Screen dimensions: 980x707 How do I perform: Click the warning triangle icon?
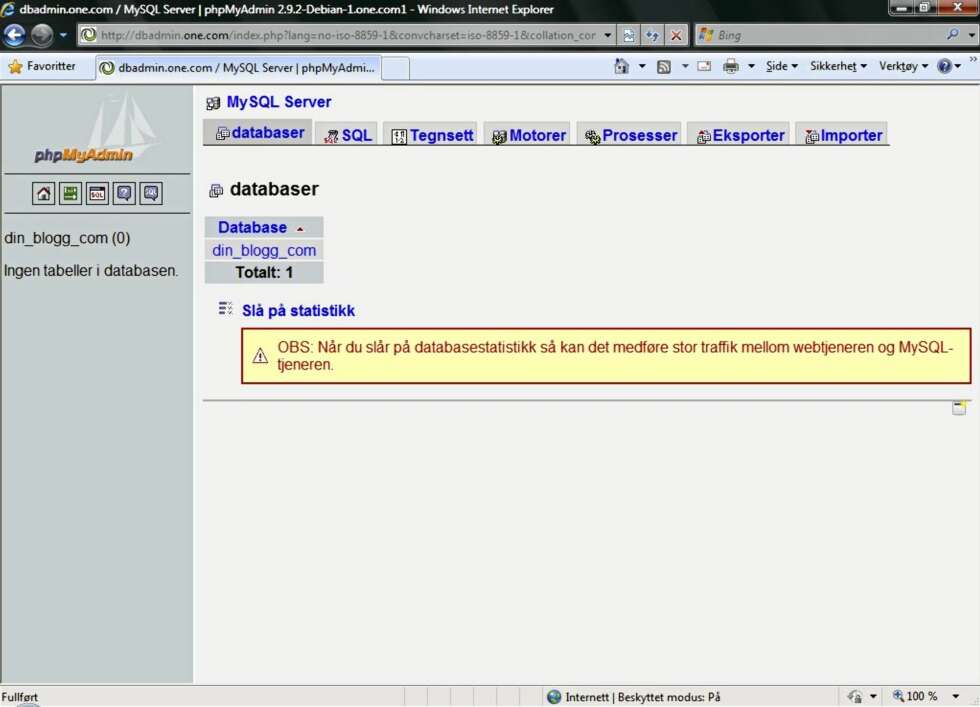click(x=260, y=356)
